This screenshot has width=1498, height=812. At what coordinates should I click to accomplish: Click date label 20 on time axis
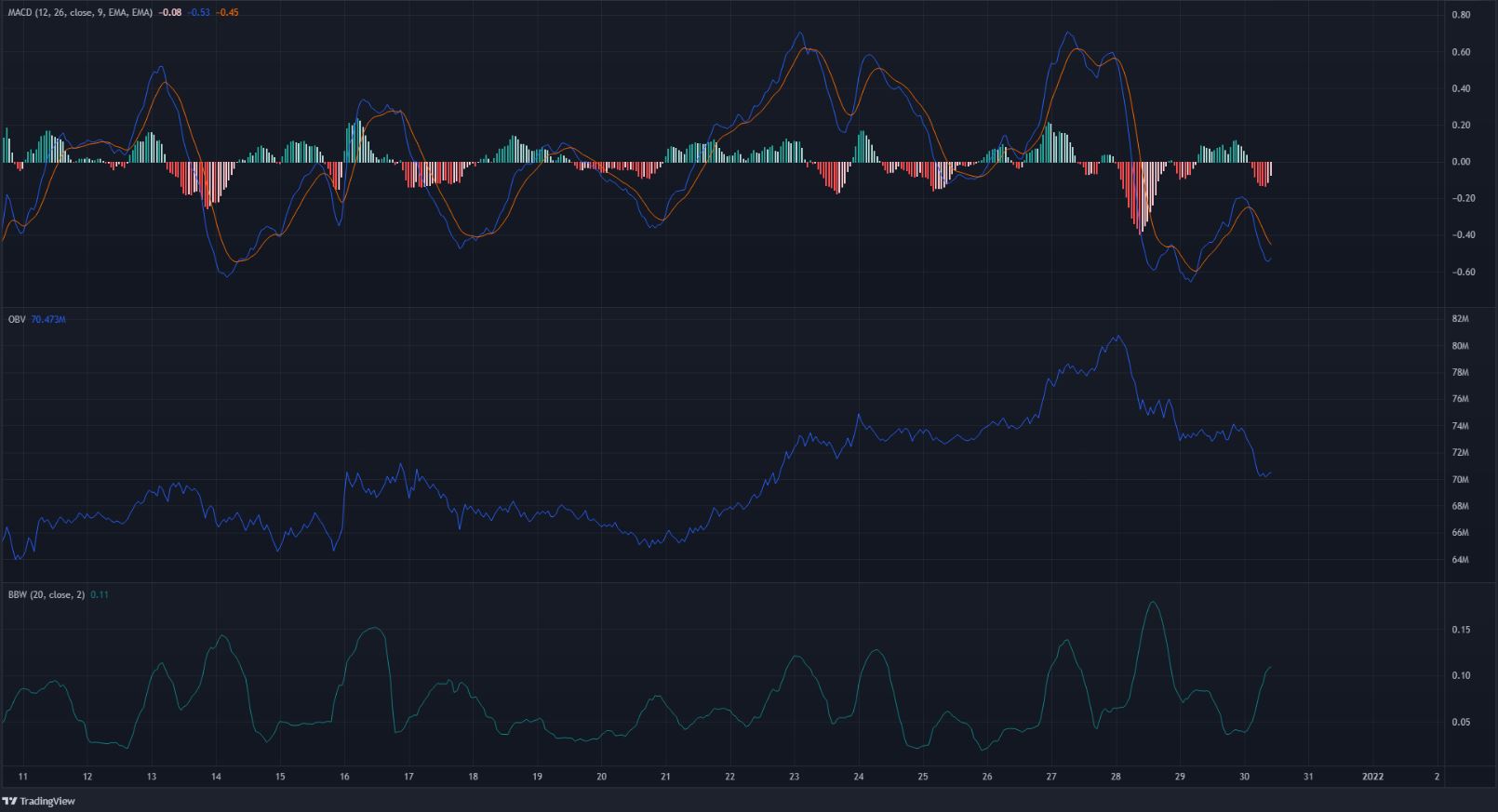click(x=601, y=776)
